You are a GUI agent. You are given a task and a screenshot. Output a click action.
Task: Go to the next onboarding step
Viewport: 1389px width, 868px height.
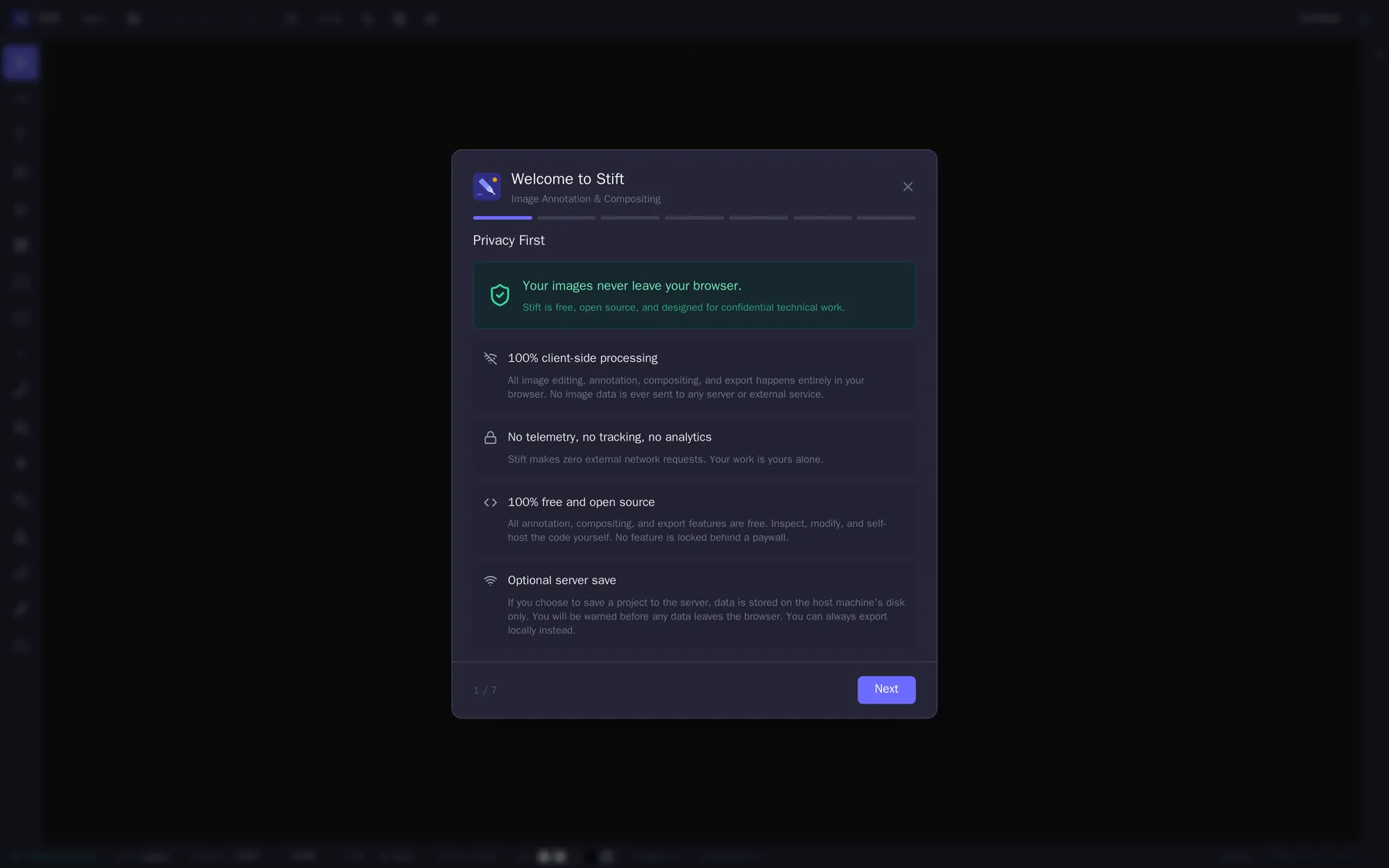tap(887, 690)
